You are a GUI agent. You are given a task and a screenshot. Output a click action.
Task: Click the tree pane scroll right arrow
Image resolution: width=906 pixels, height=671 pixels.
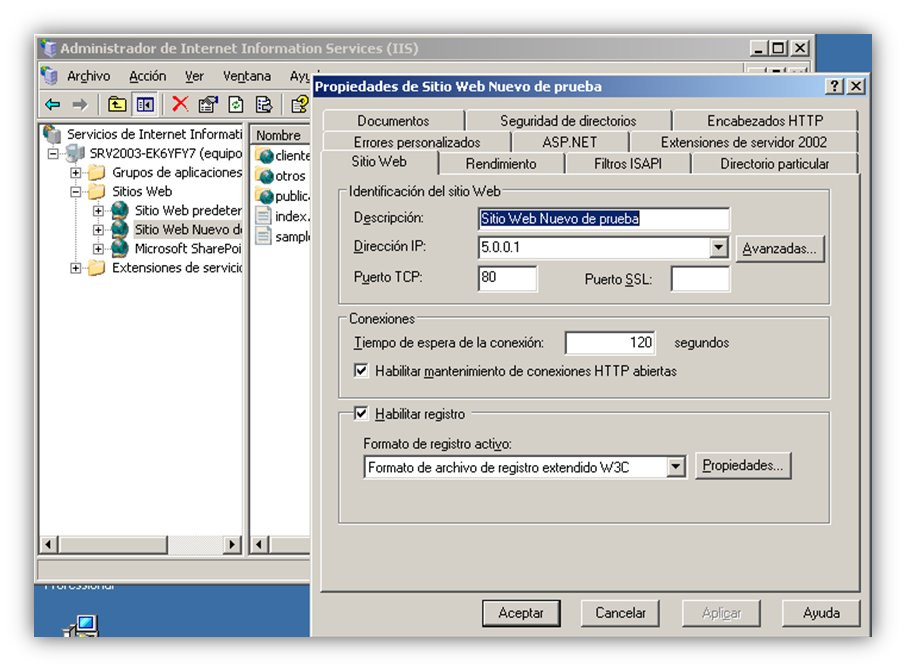[x=232, y=544]
